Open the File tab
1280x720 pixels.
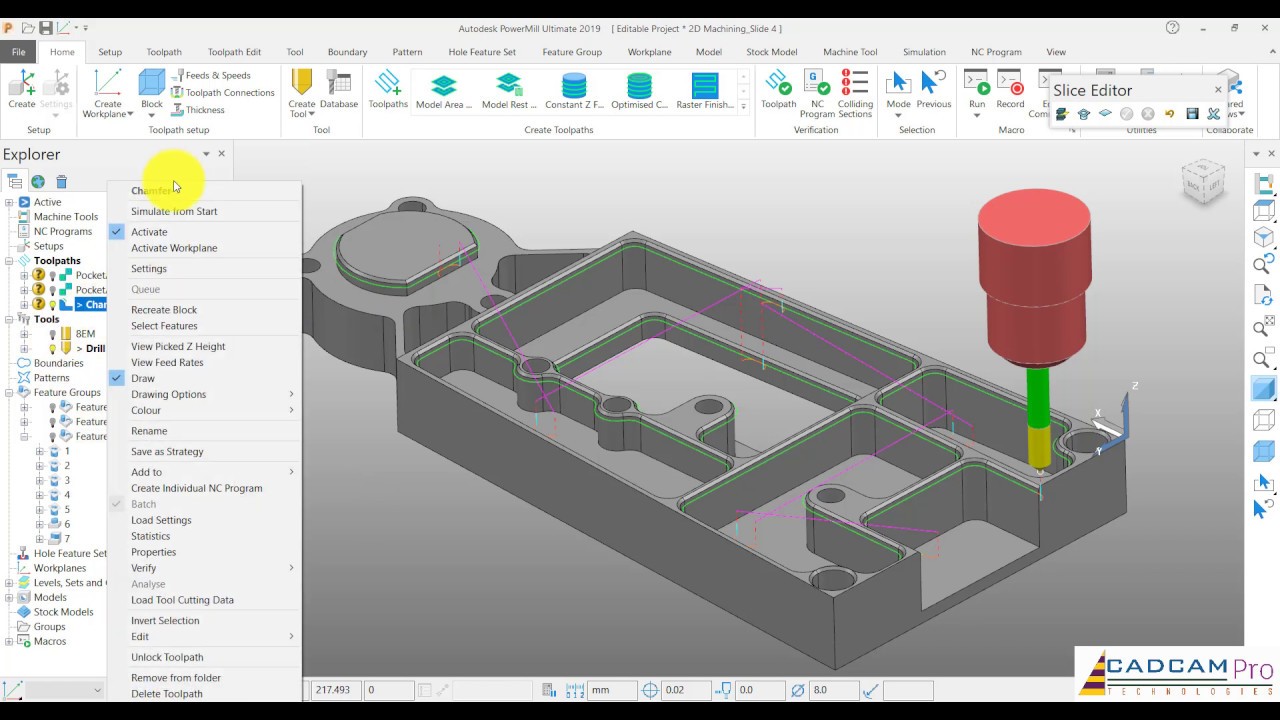[x=18, y=52]
